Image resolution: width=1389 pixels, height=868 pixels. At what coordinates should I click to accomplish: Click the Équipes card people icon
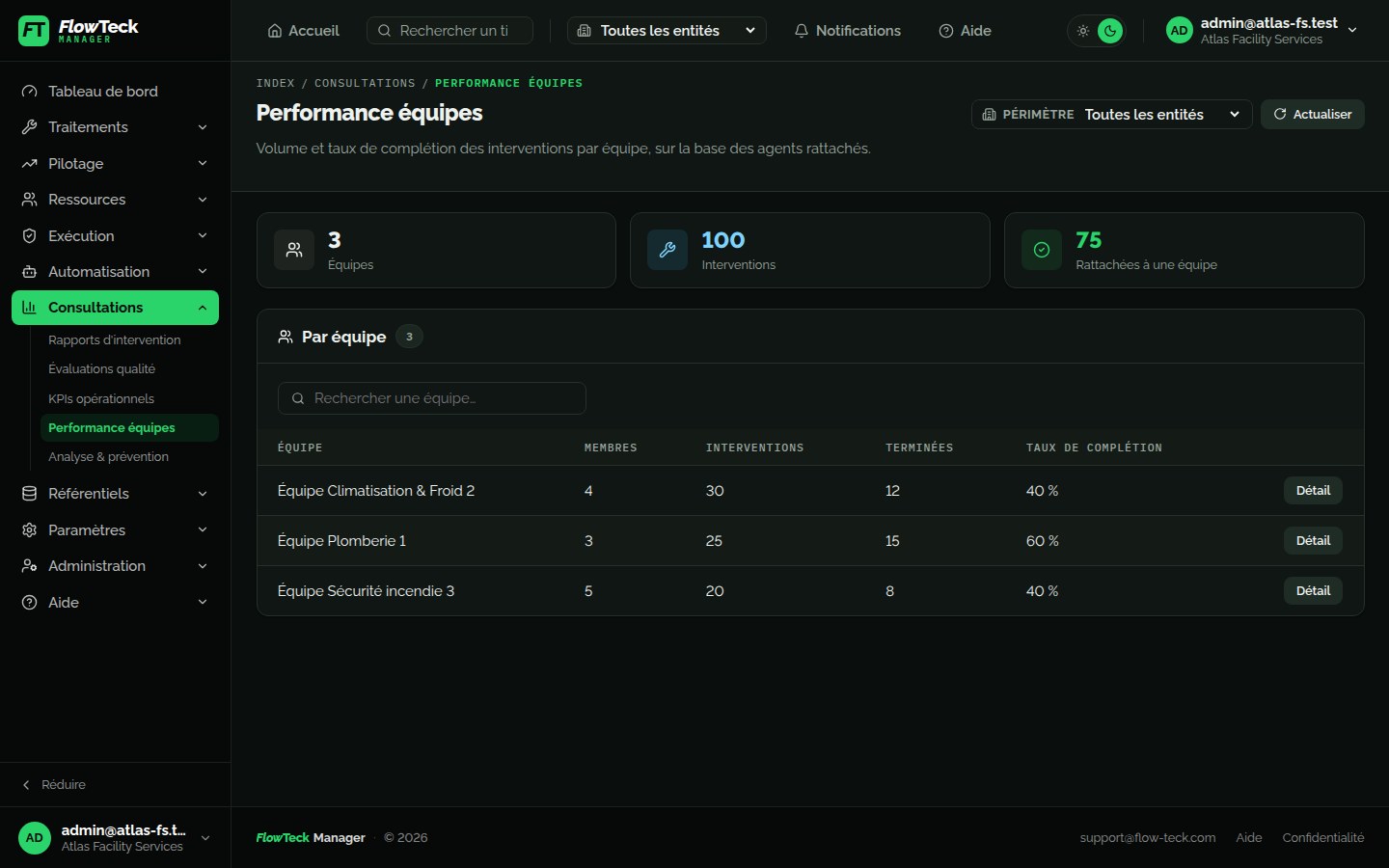(294, 250)
